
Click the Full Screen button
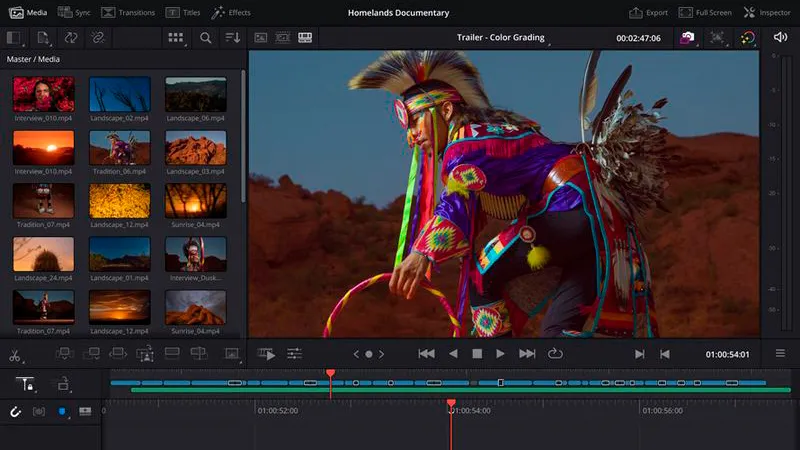[x=705, y=12]
